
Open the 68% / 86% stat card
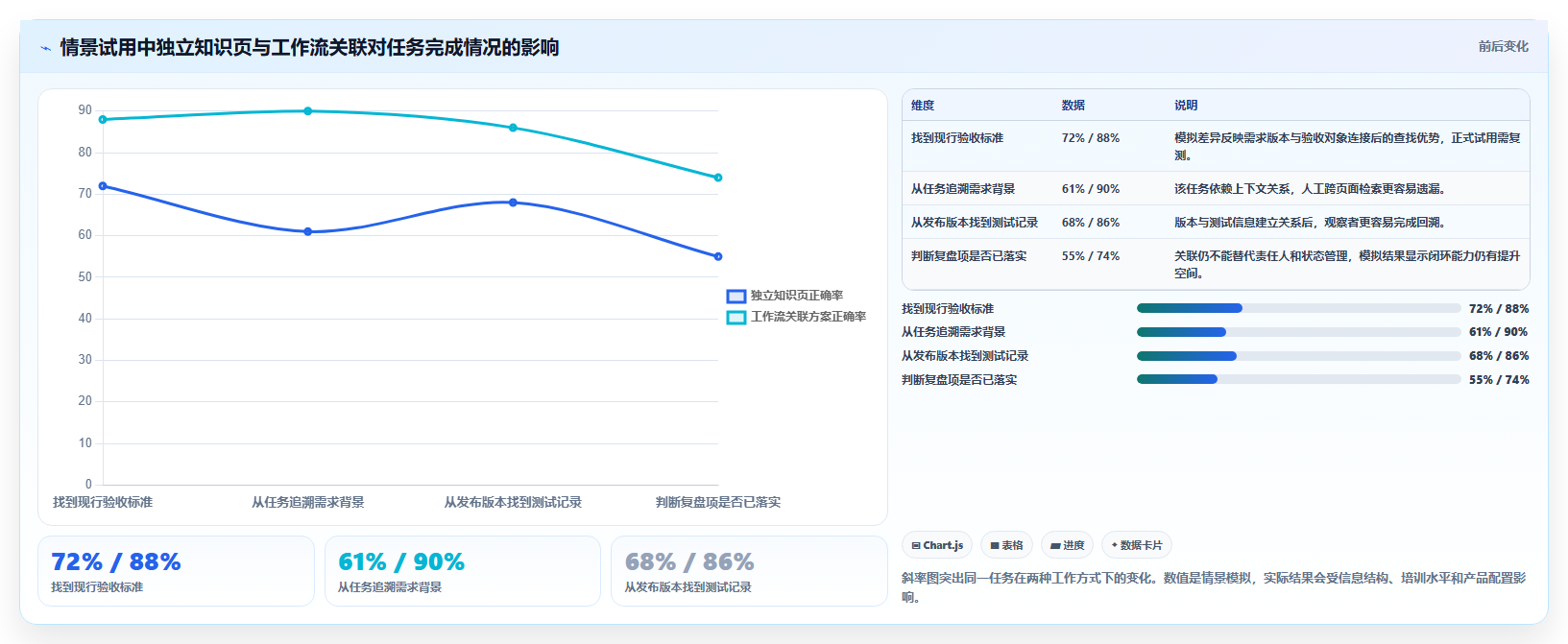749,571
